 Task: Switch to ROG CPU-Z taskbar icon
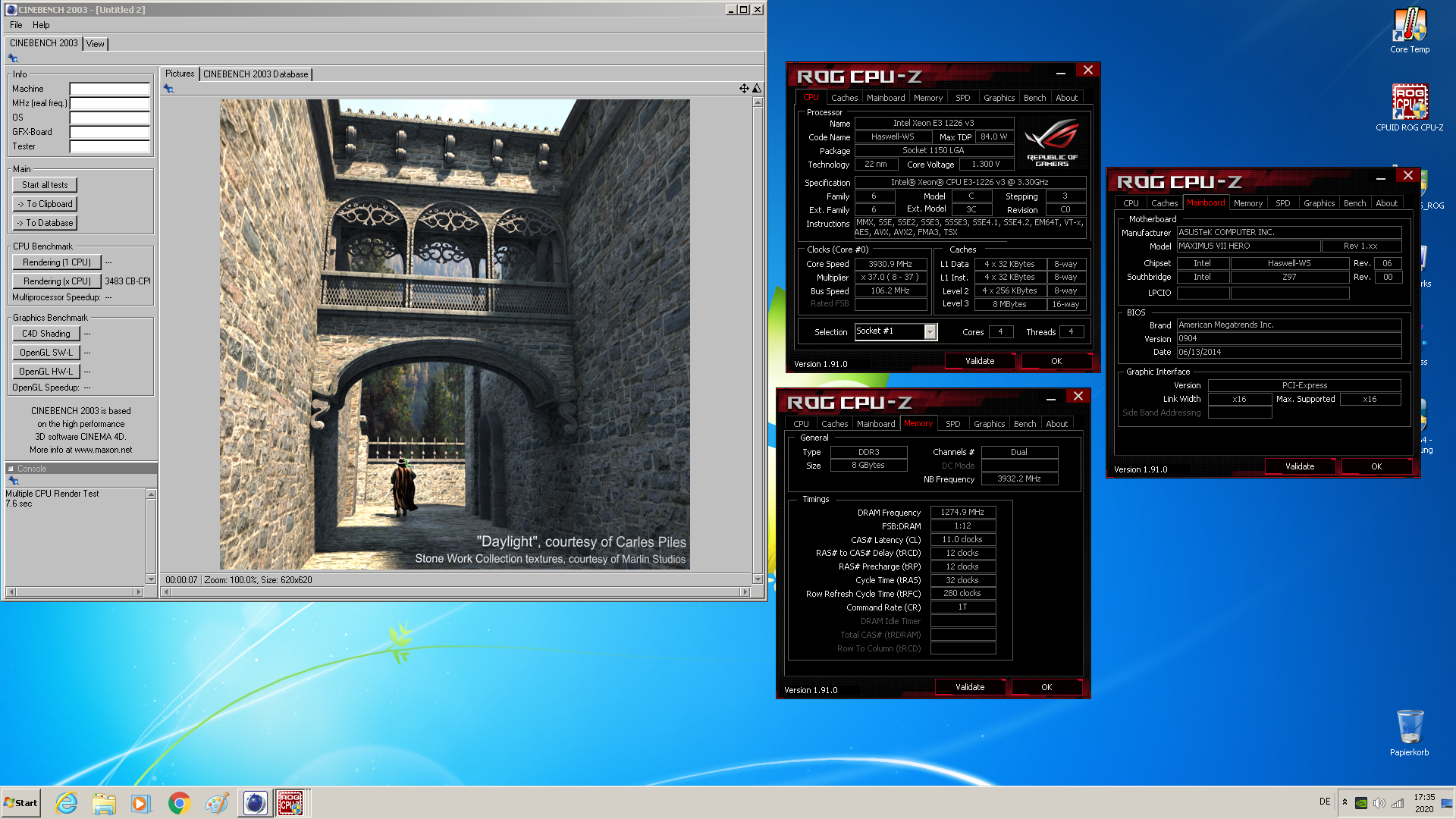click(x=290, y=803)
